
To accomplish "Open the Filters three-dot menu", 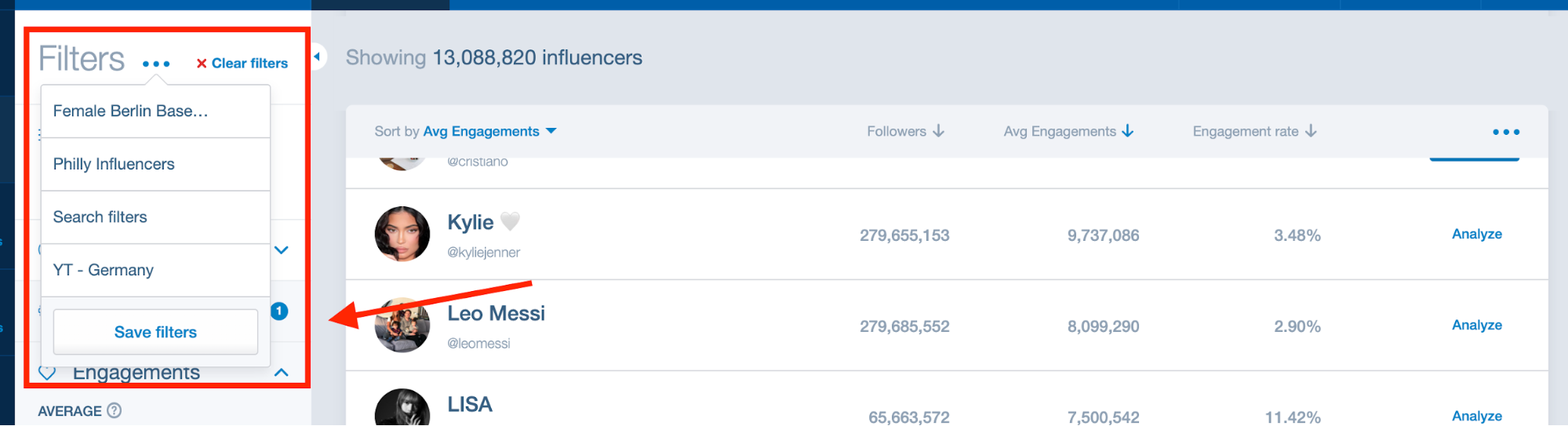I will click(156, 64).
